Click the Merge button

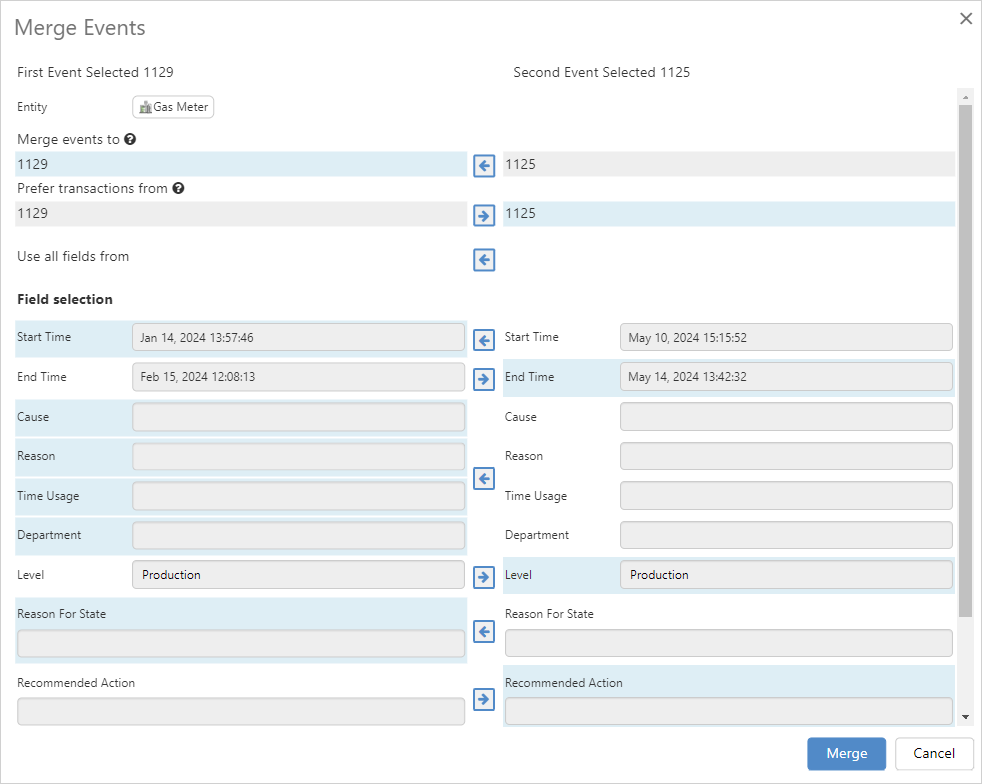point(846,753)
